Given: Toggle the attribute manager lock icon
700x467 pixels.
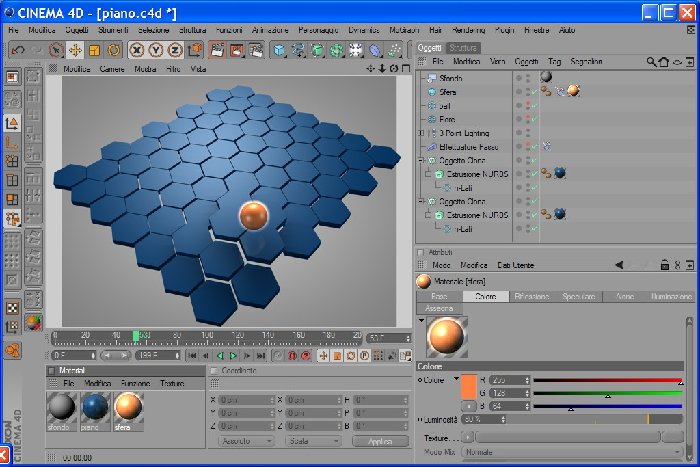Looking at the screenshot, I should click(x=665, y=265).
